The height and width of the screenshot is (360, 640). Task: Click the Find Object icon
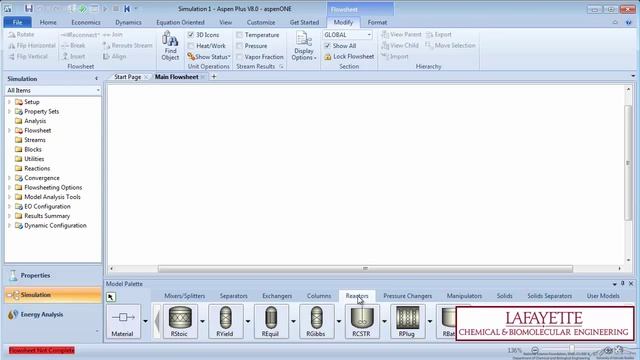tap(170, 46)
